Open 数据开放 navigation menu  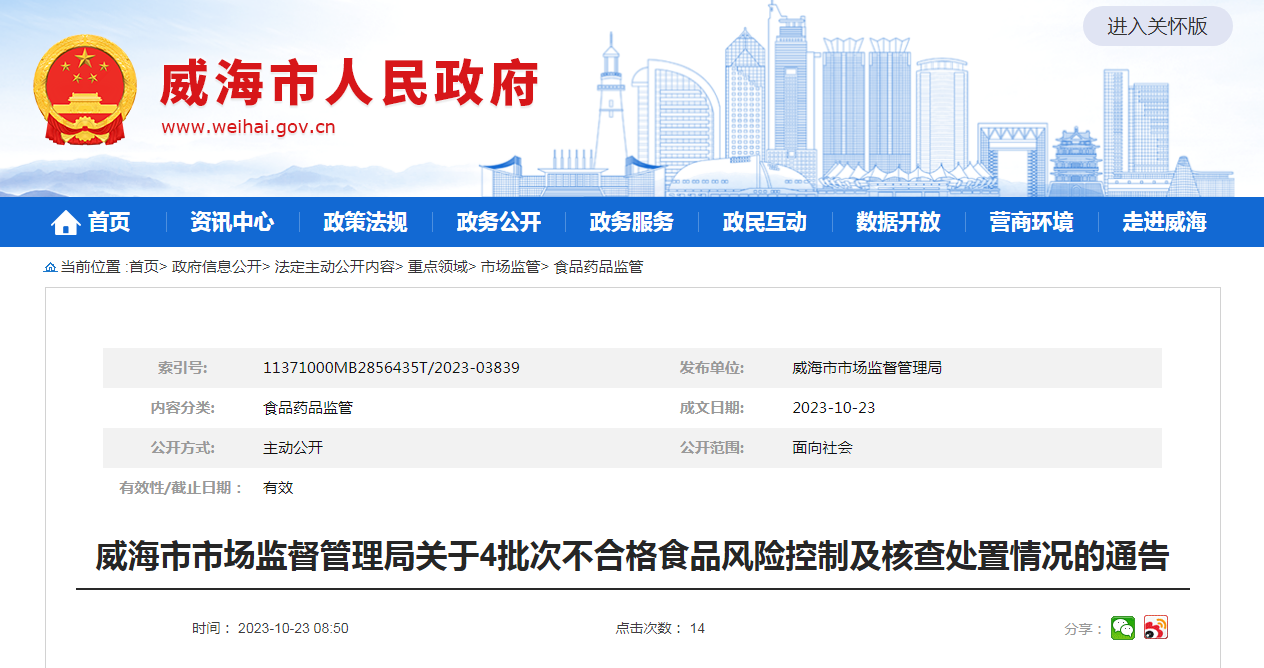pos(898,222)
